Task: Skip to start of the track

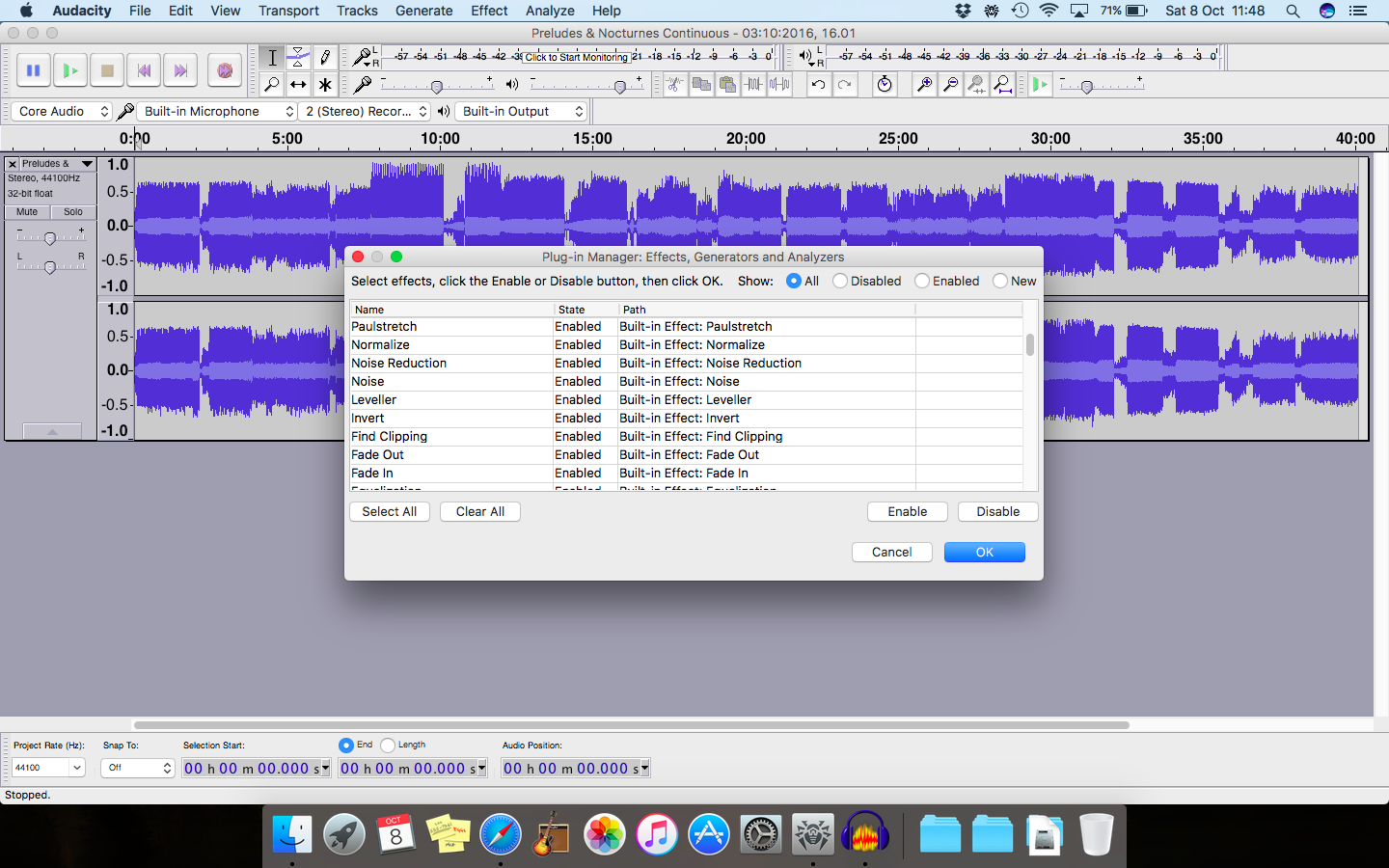Action: click(144, 70)
